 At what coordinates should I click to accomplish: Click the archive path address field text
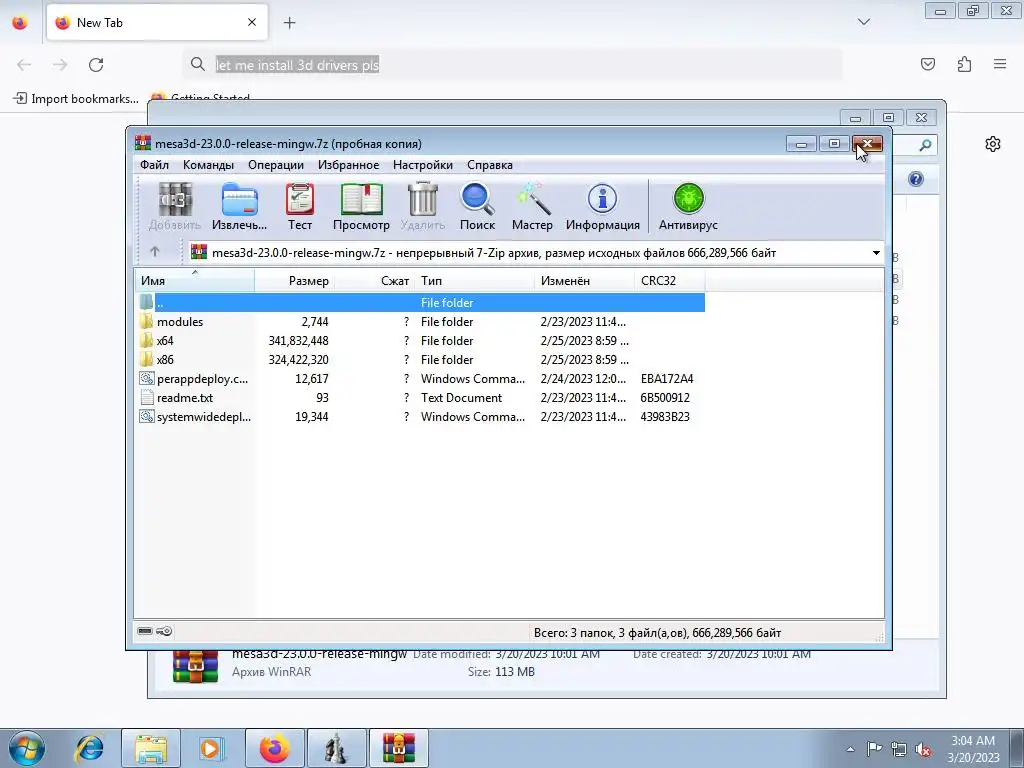[494, 253]
